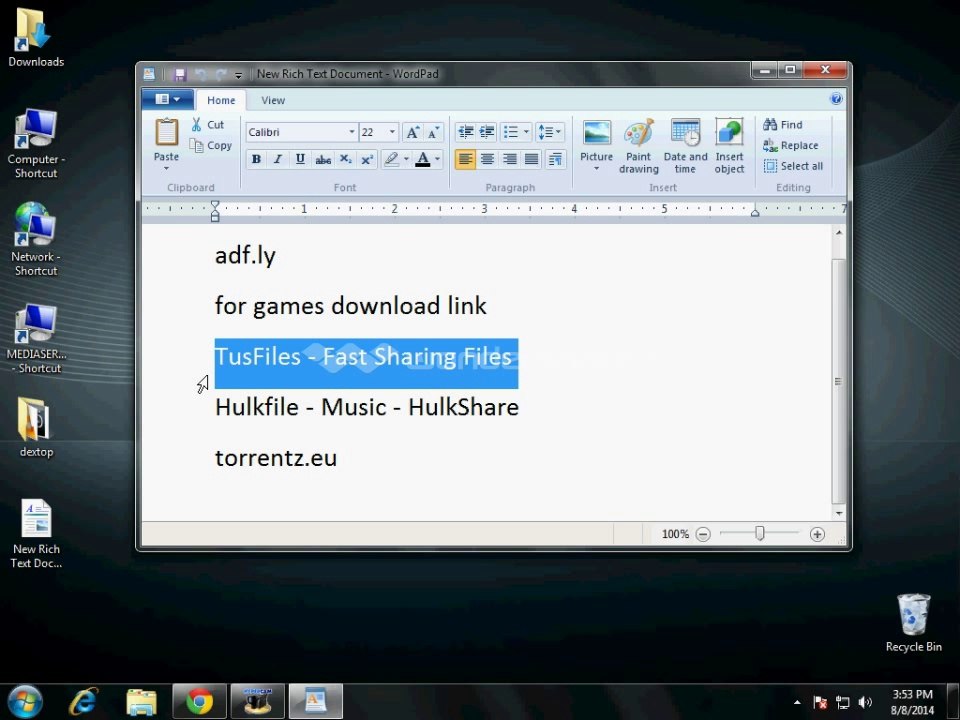Click the Paste clipboard icon

click(166, 133)
